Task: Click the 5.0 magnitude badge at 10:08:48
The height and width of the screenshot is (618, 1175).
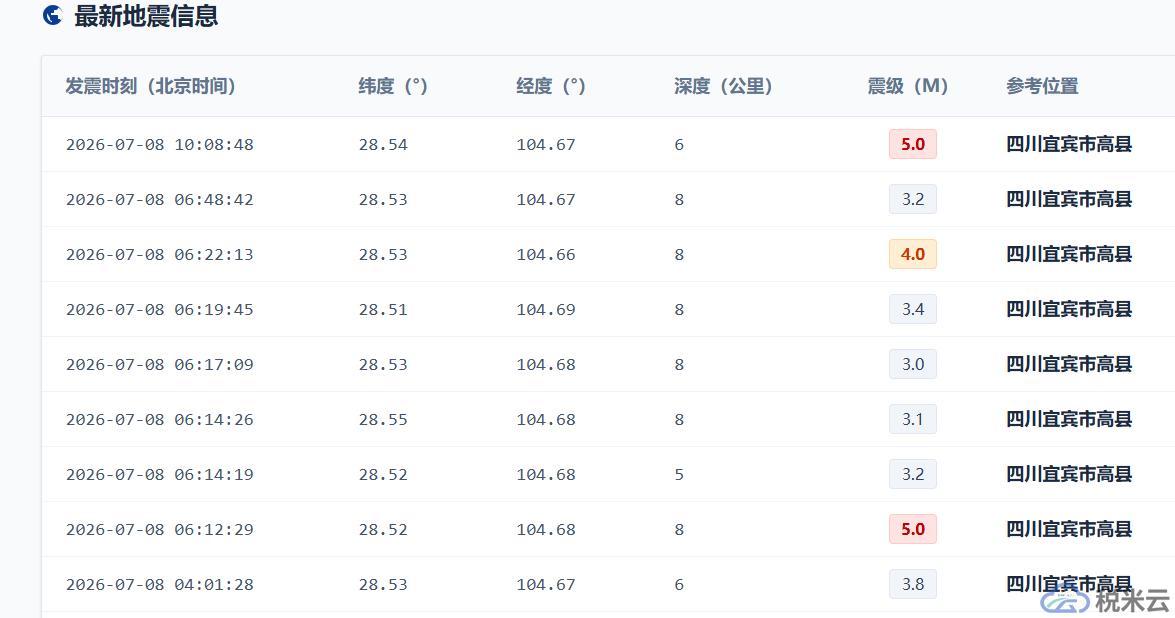Action: point(913,144)
